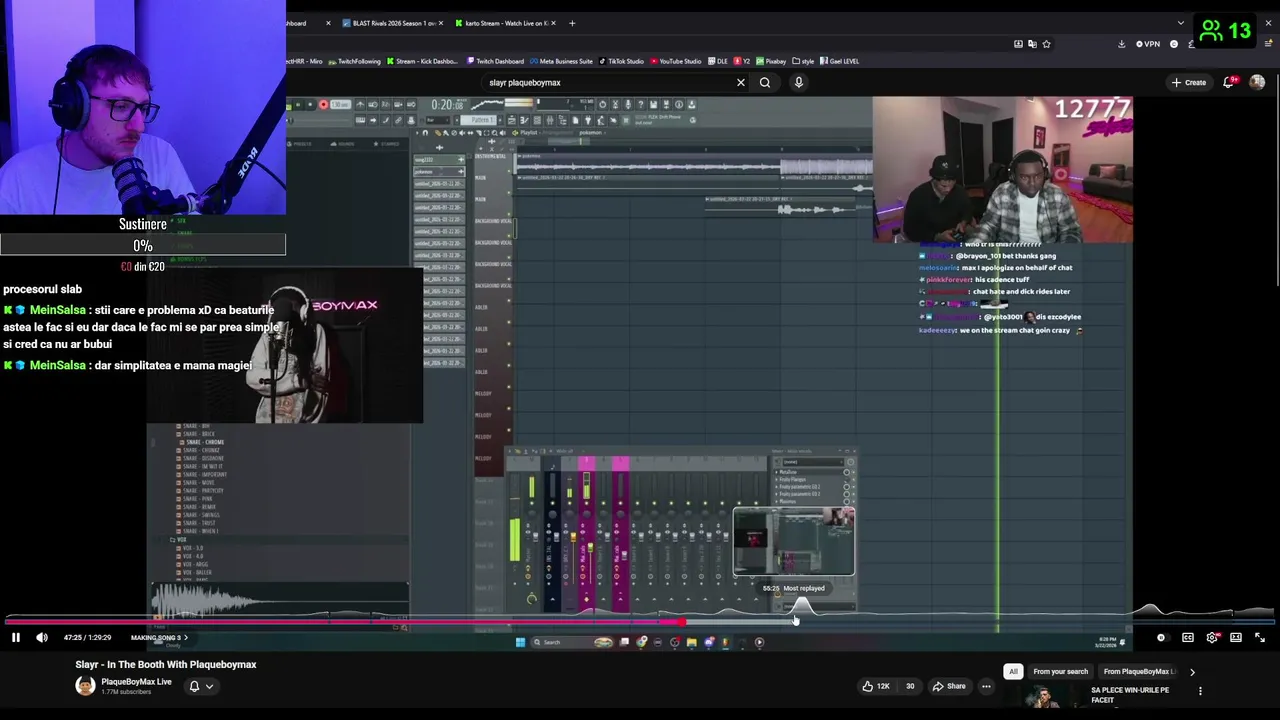Open the more actions ellipsis under the video
This screenshot has height=720, width=1280.
point(986,686)
